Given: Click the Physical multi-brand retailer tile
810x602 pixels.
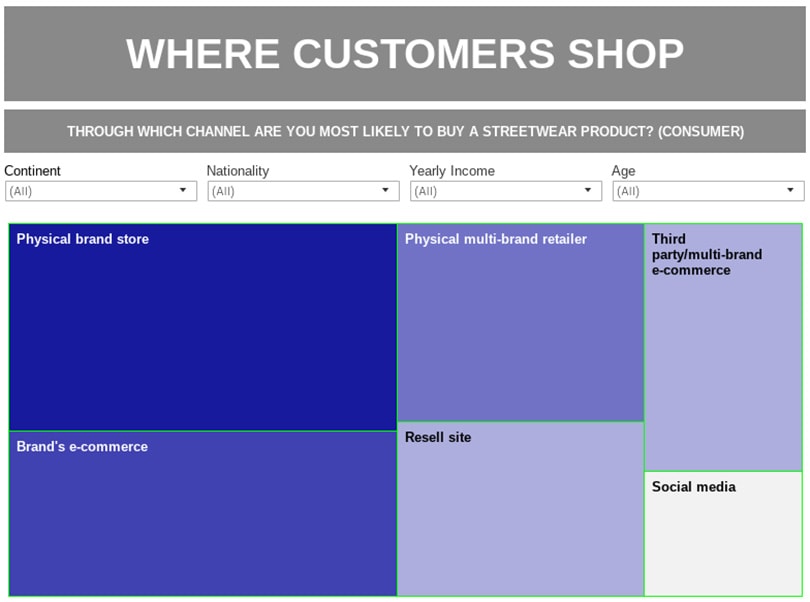Looking at the screenshot, I should (x=520, y=322).
